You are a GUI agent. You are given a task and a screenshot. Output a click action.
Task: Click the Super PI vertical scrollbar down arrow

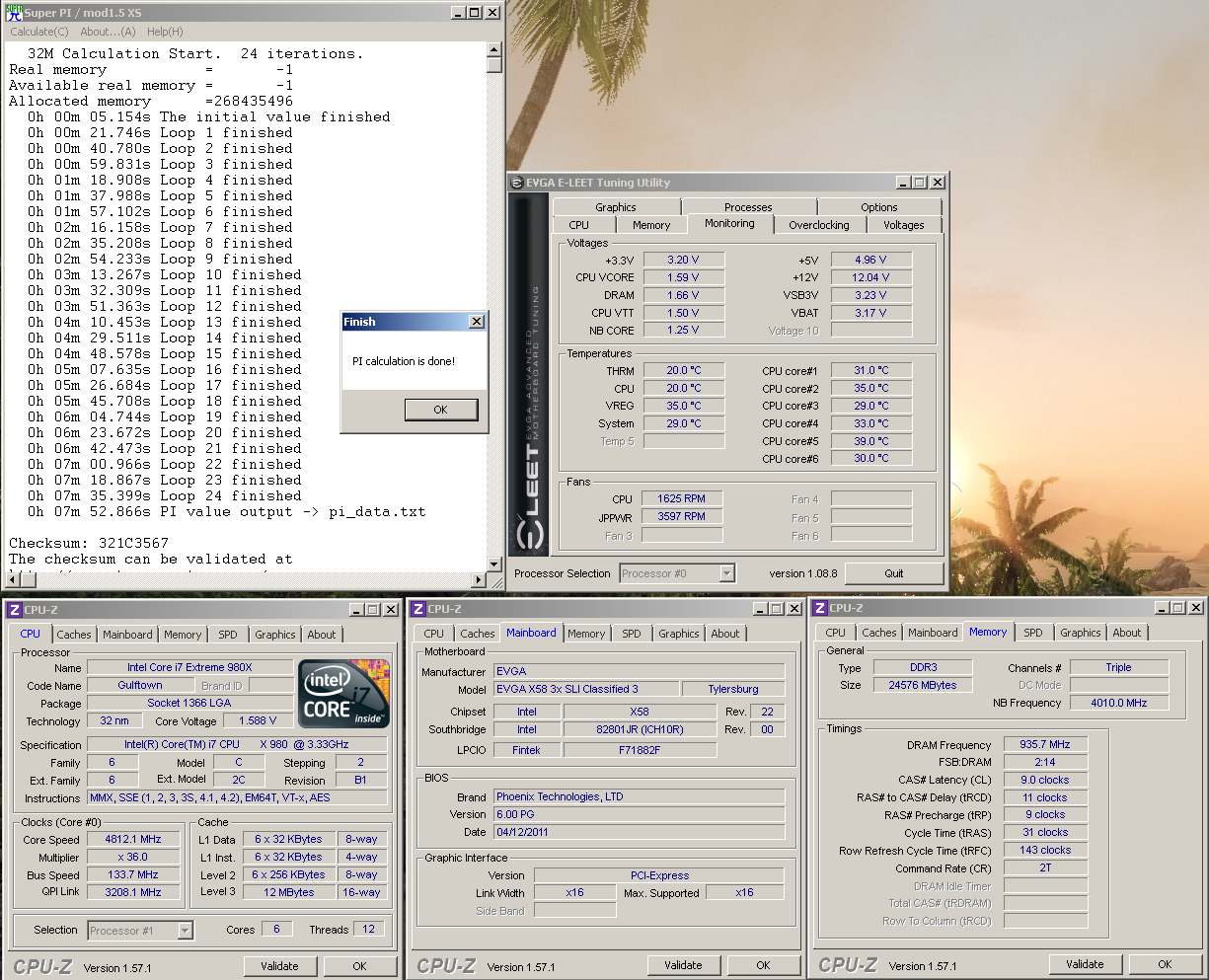(494, 565)
